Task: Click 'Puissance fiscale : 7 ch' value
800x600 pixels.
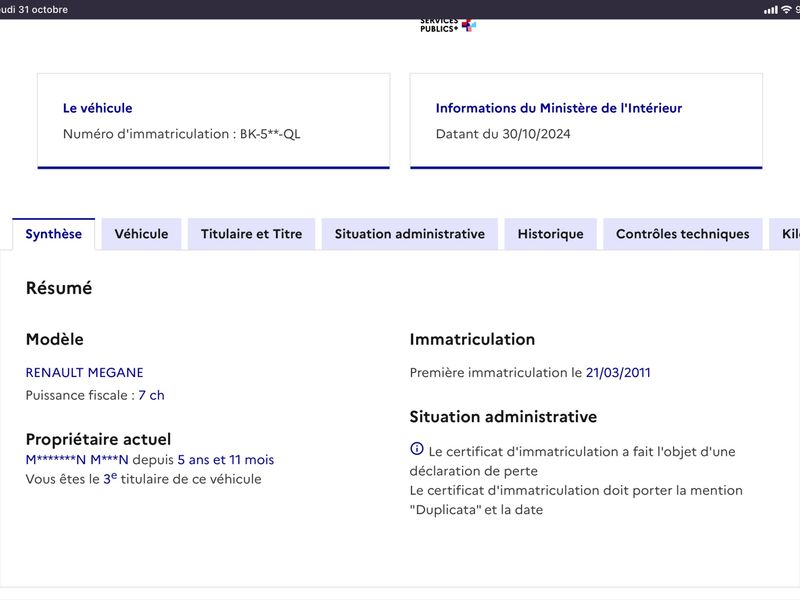Action: tap(95, 395)
